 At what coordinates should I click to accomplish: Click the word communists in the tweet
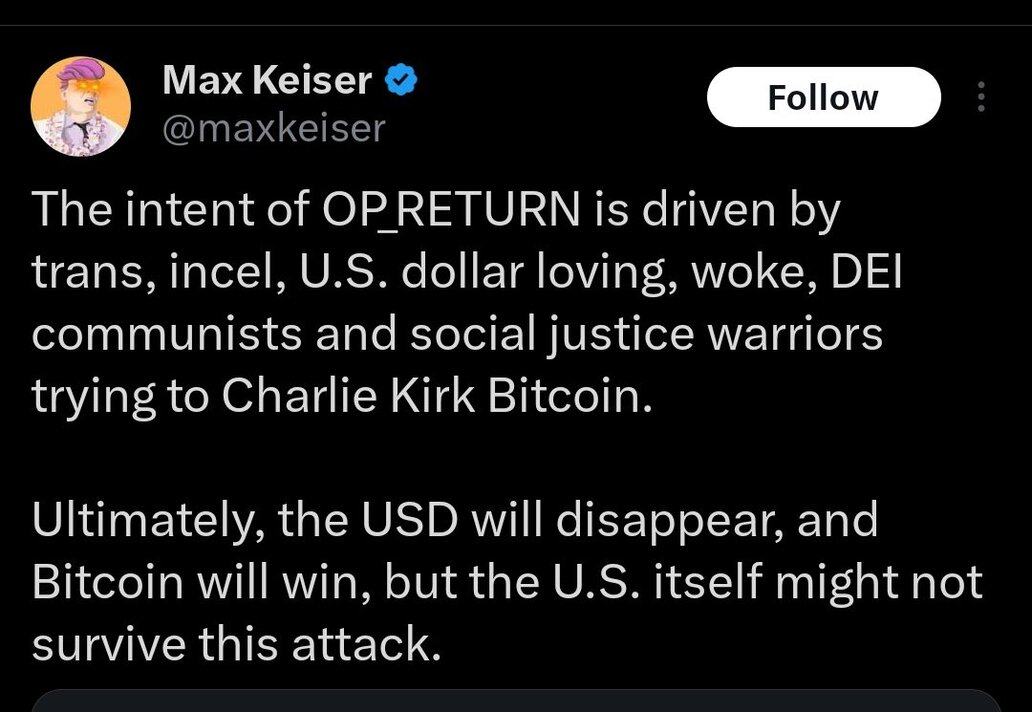(168, 334)
